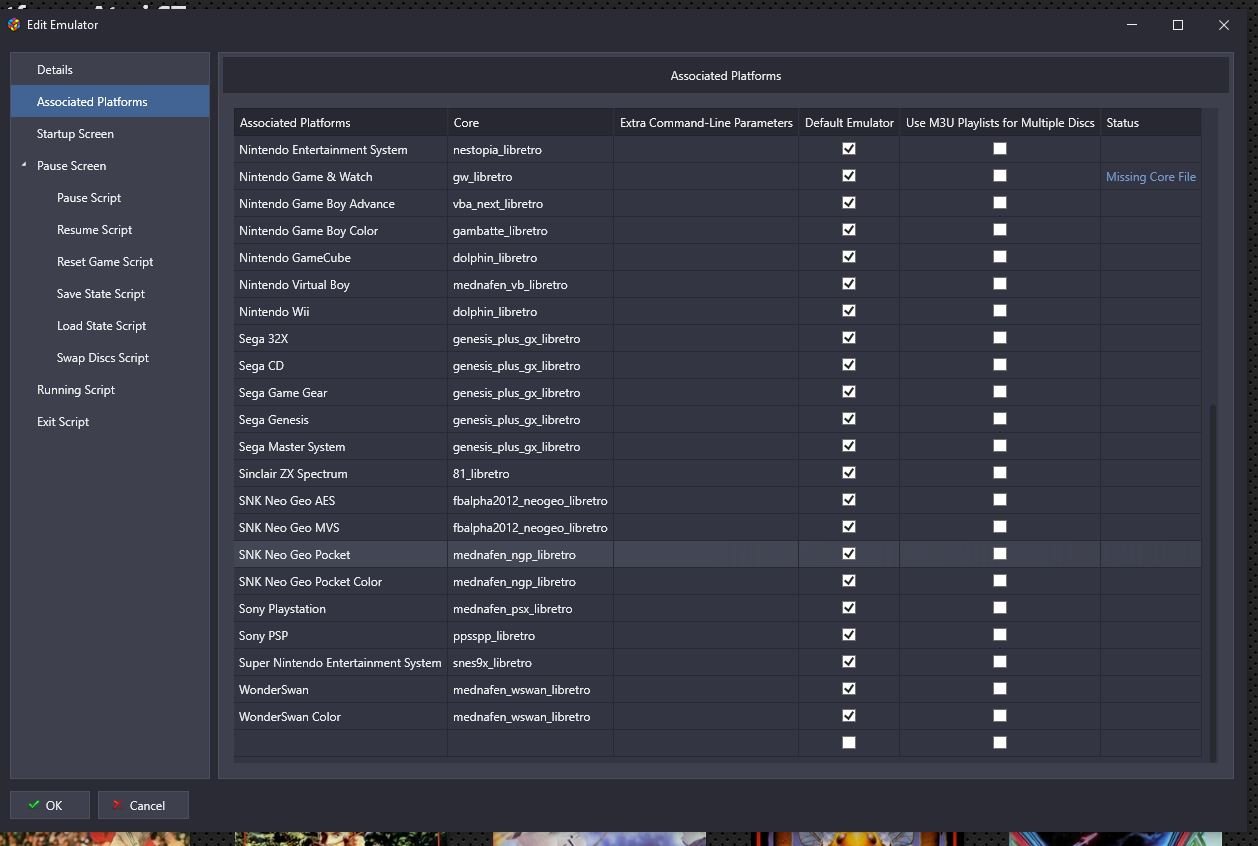Click the Status column header
This screenshot has width=1258, height=846.
(x=1151, y=123)
